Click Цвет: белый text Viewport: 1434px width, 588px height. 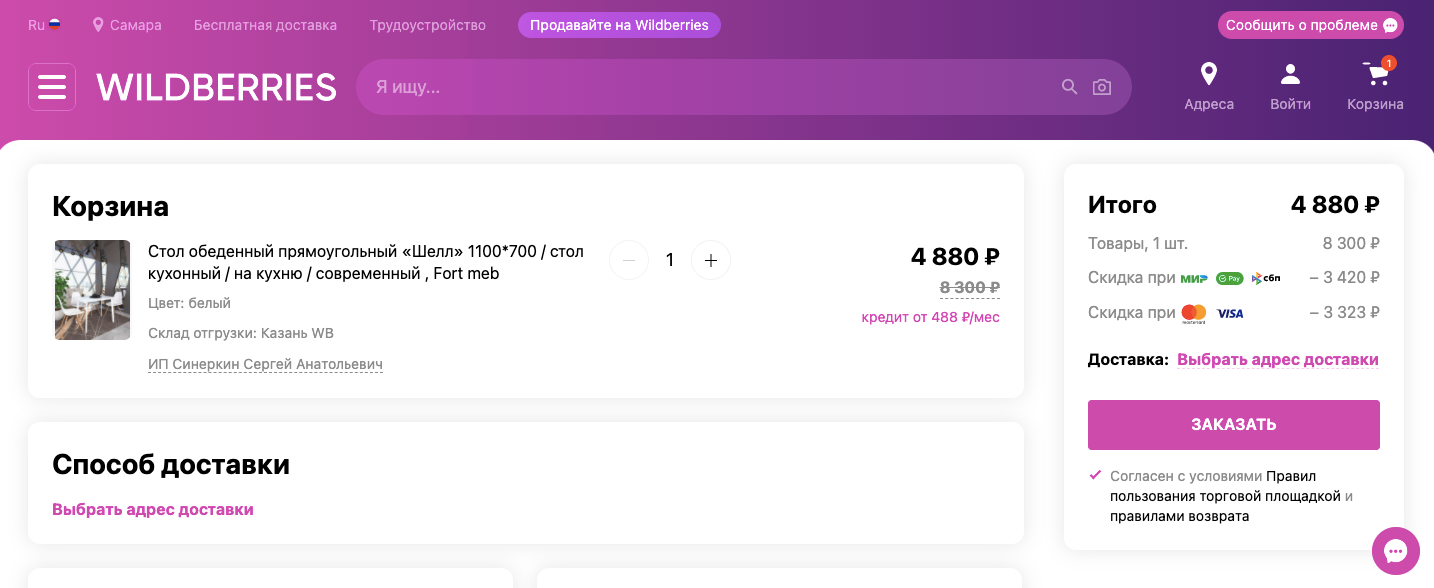coord(189,303)
